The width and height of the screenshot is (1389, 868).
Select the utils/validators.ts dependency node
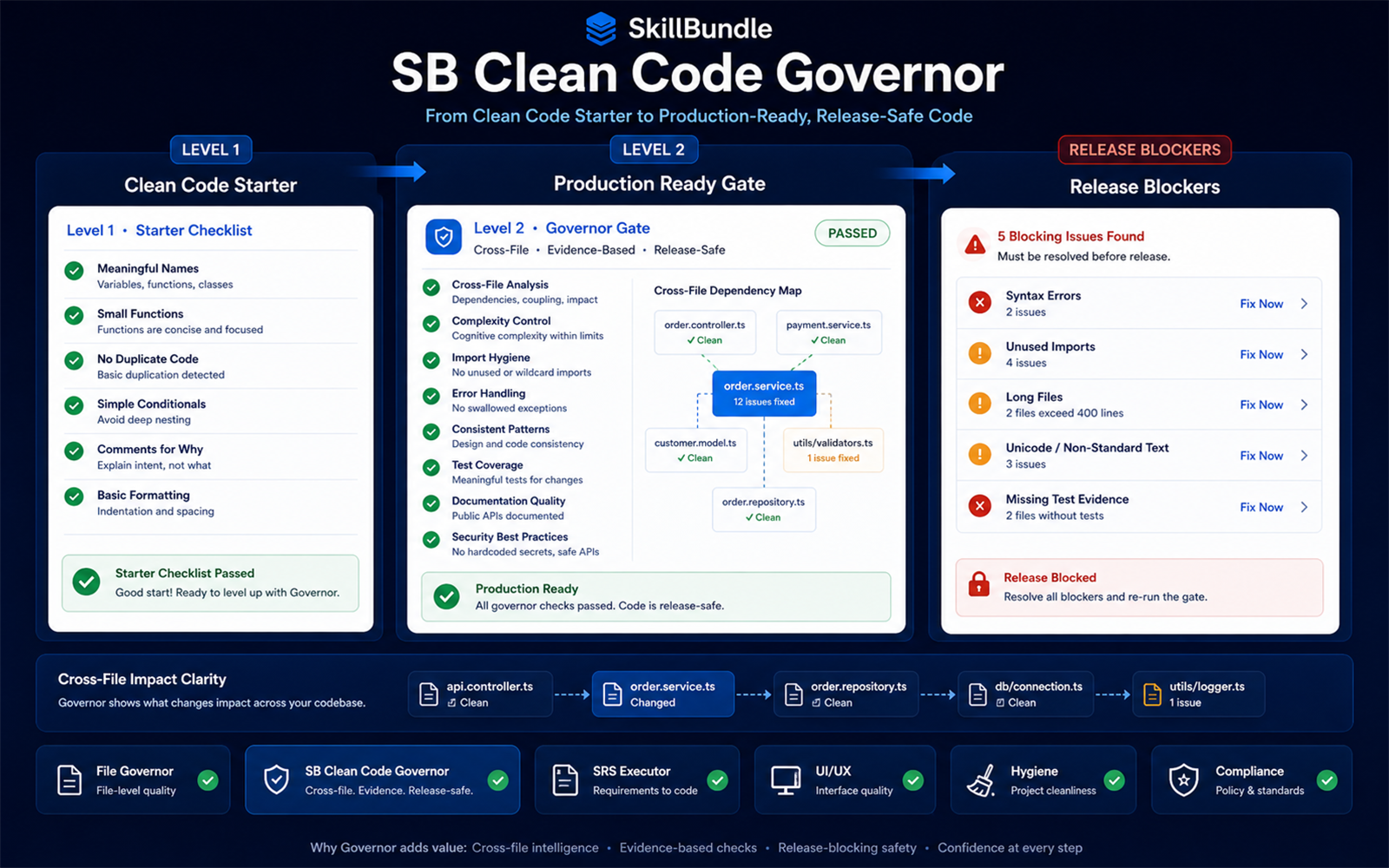pos(833,450)
